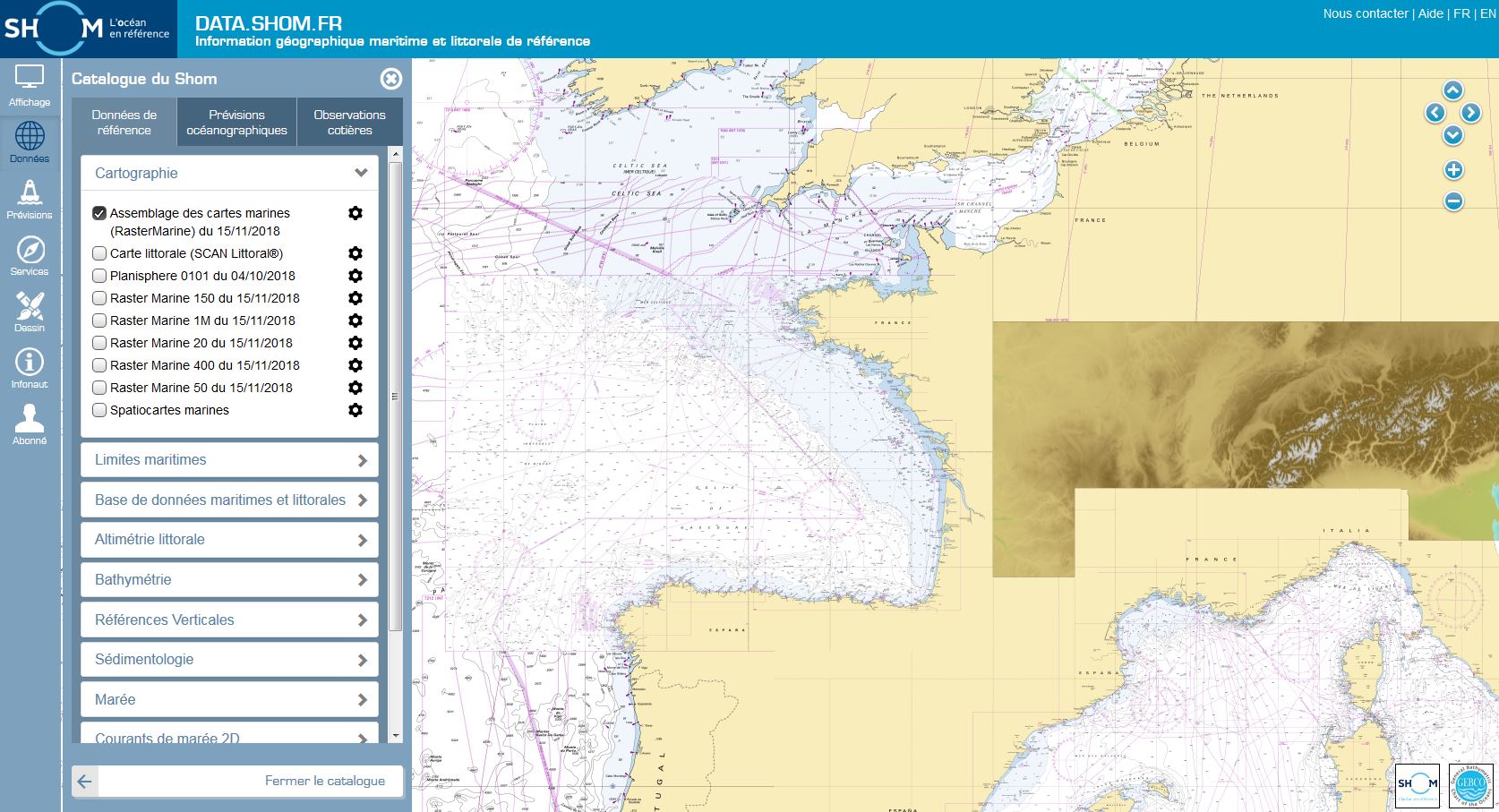Select the Données icon in the left sidebar

pyautogui.click(x=30, y=141)
